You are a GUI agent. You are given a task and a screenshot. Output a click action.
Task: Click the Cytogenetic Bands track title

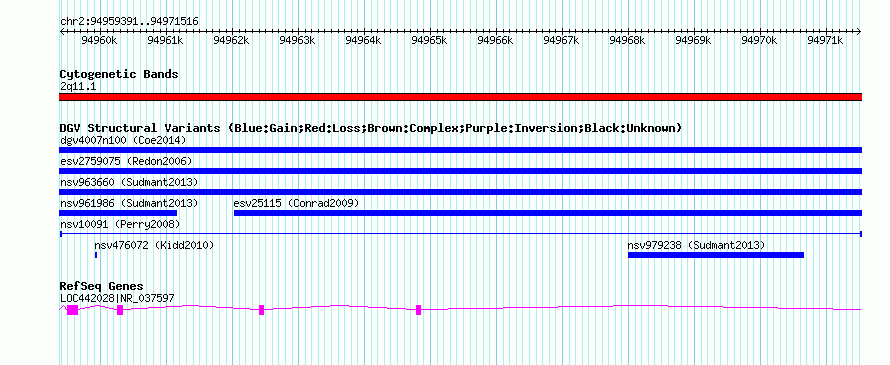click(119, 74)
